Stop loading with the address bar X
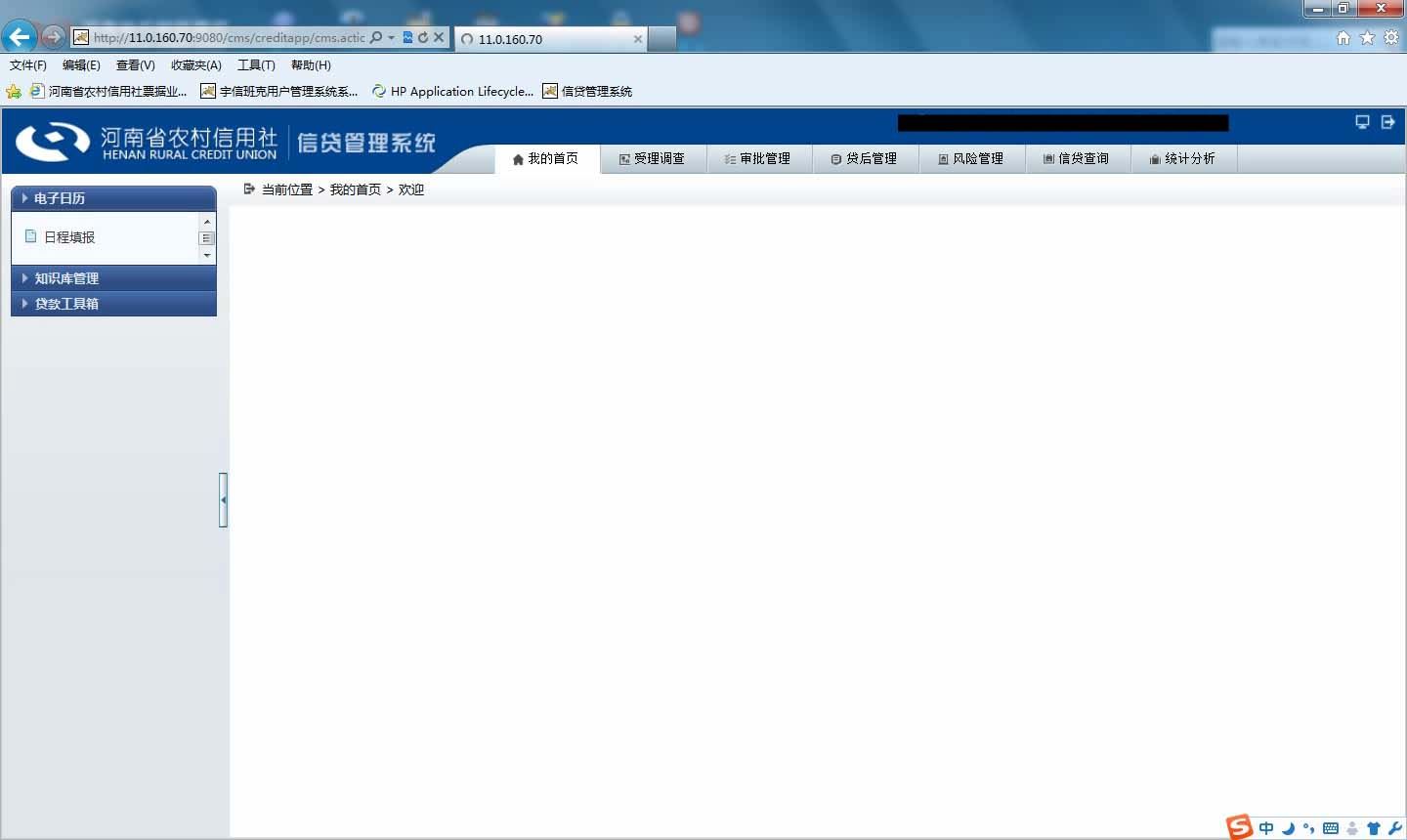1407x840 pixels. (439, 37)
